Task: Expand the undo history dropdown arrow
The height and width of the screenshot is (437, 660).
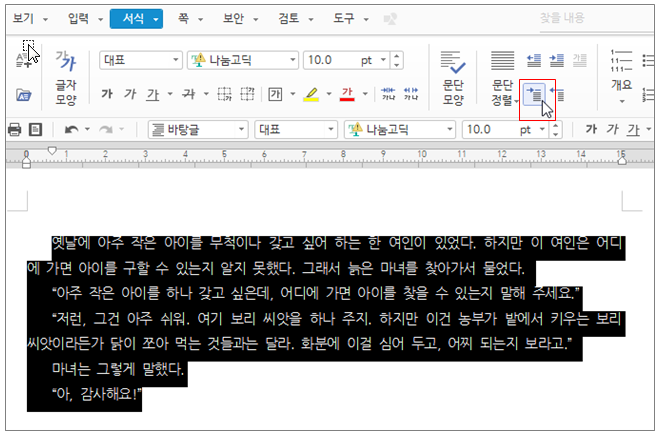Action: [x=87, y=129]
